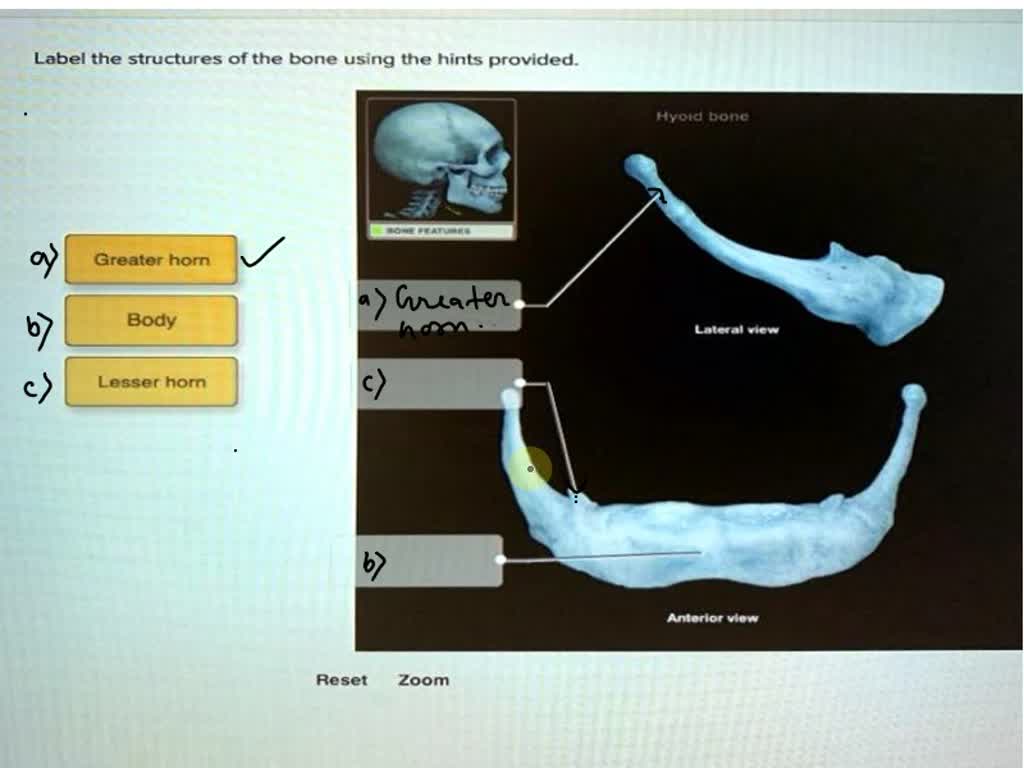Select the Body label tile

click(151, 320)
